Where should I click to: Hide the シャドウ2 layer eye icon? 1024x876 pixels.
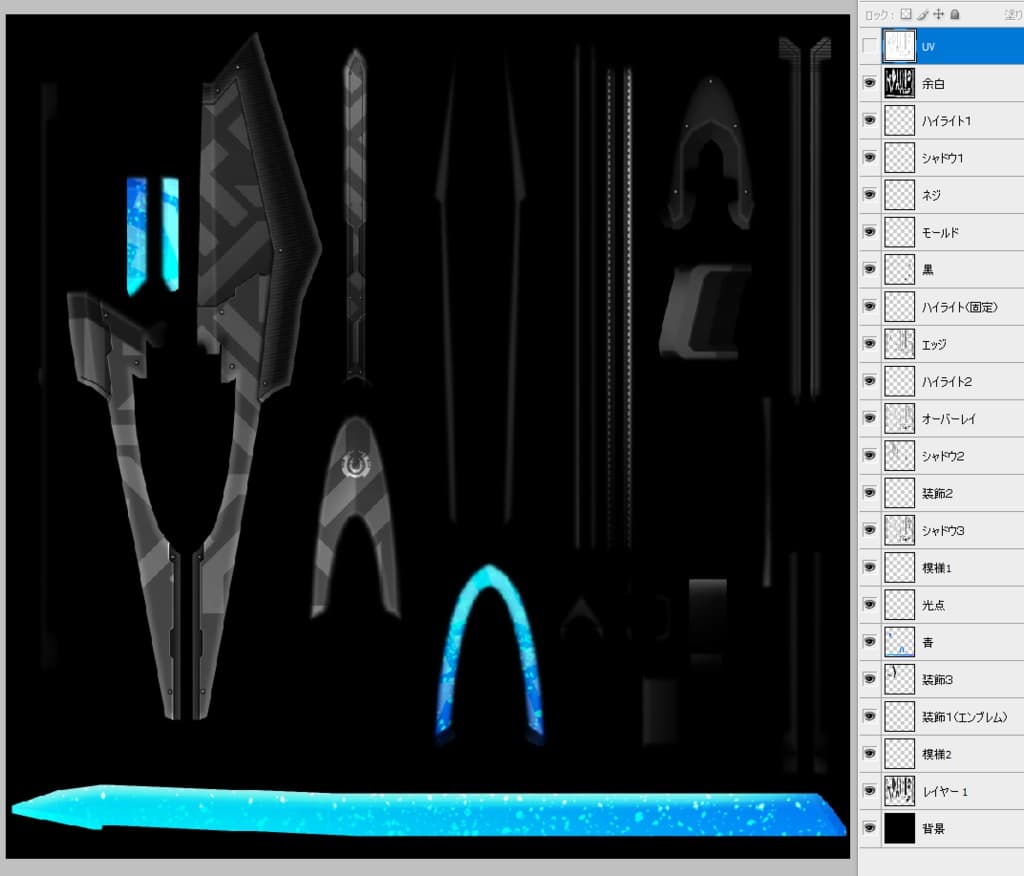pos(869,455)
